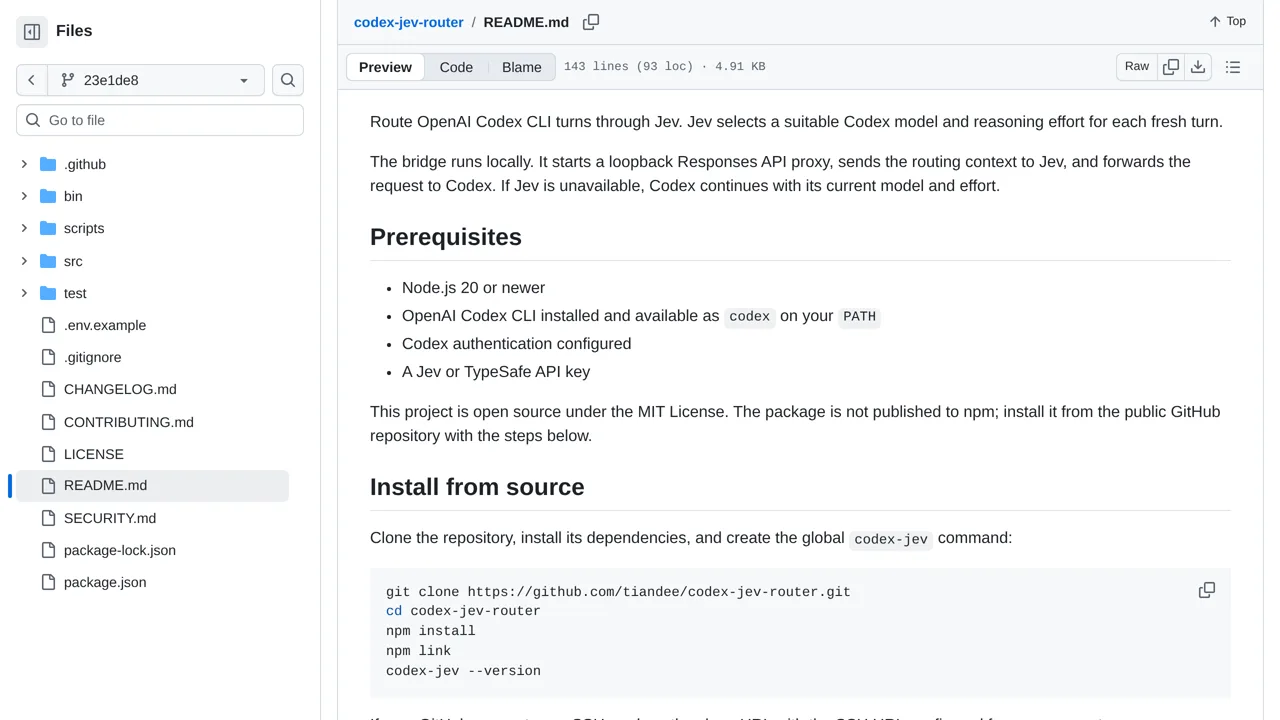Open the .env.example file
Image resolution: width=1280 pixels, height=720 pixels.
(x=105, y=325)
